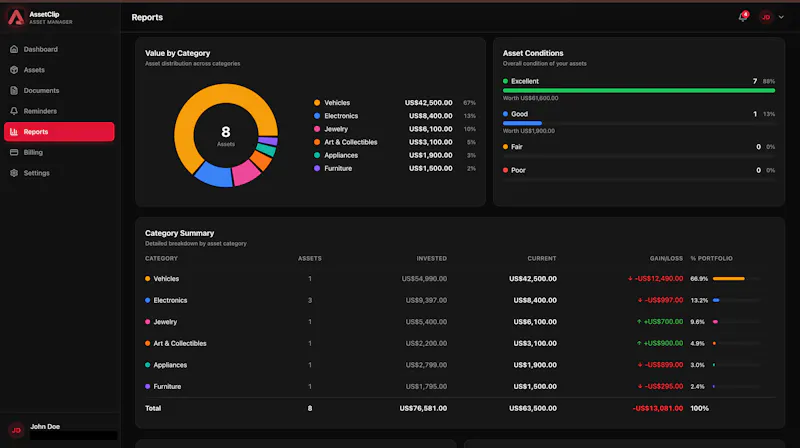
Task: Open the Assets page
Action: (59, 70)
